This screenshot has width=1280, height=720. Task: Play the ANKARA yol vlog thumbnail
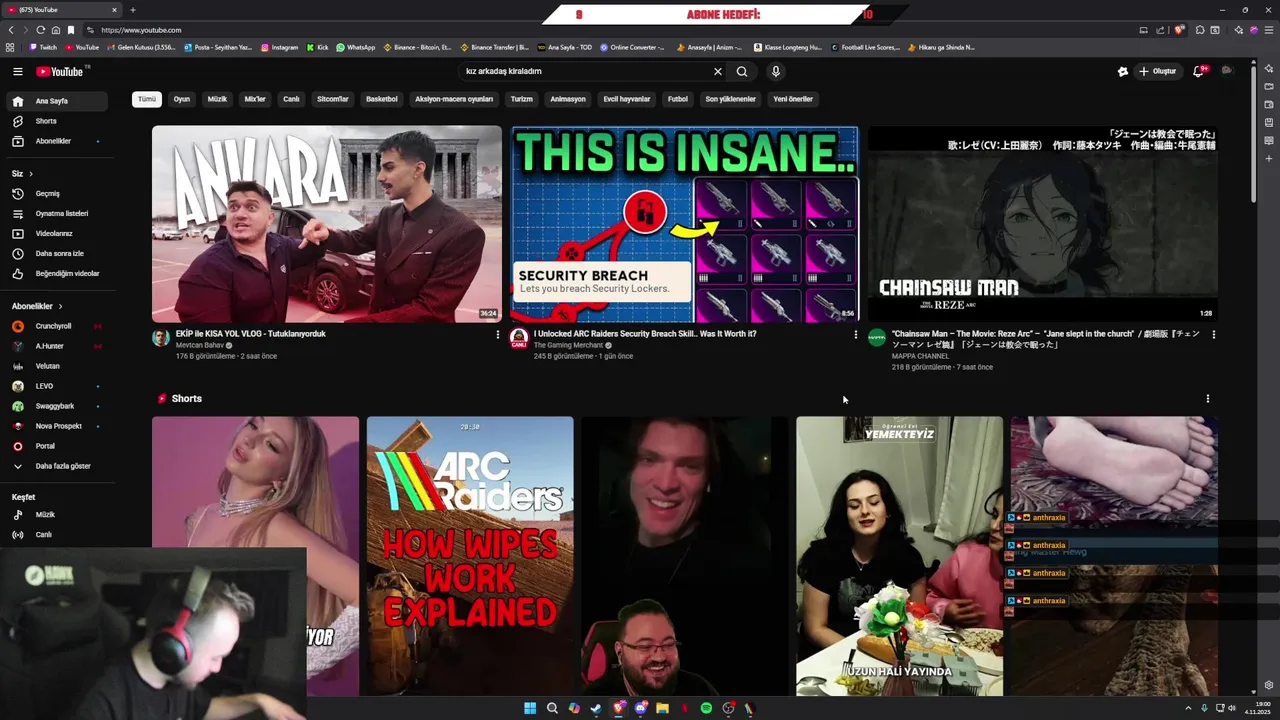click(327, 224)
